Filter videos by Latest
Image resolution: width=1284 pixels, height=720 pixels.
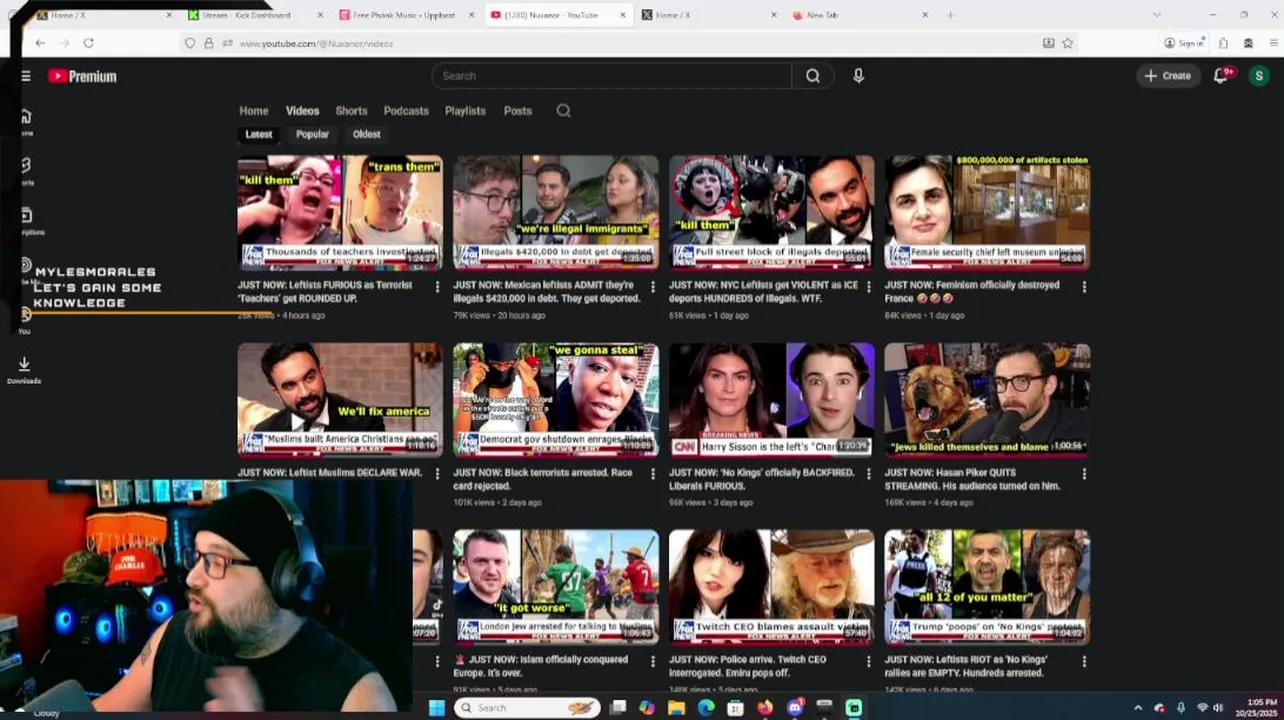[x=259, y=134]
